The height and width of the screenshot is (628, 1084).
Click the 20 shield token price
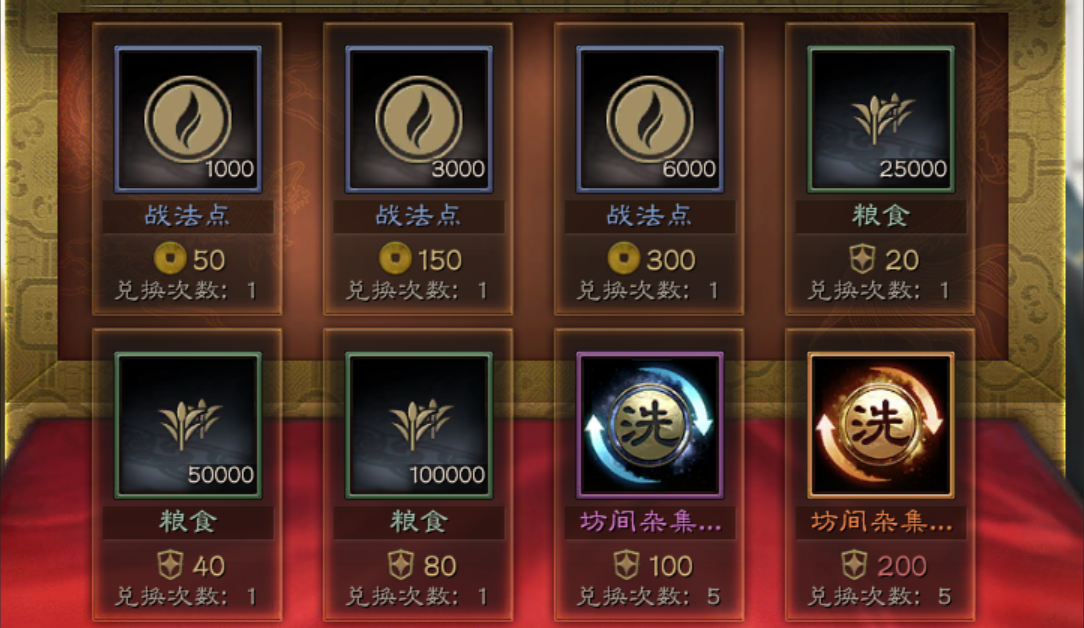click(884, 259)
